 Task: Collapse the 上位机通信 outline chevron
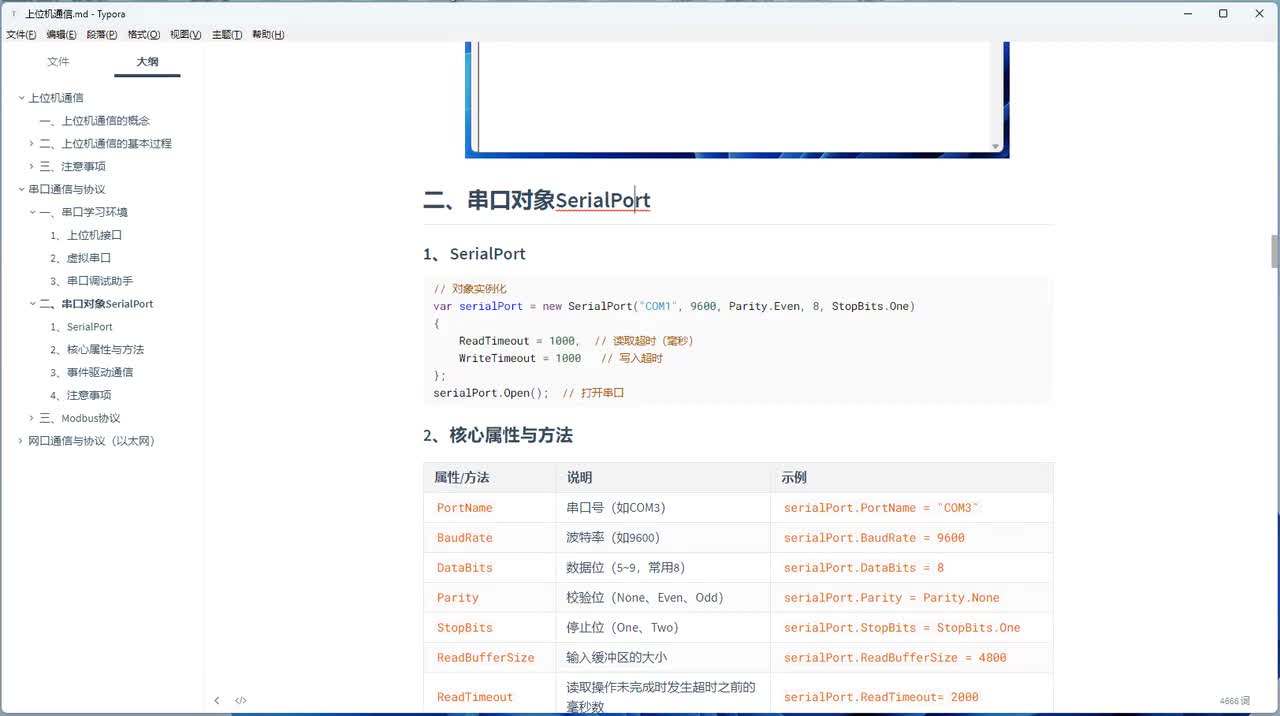(21, 98)
